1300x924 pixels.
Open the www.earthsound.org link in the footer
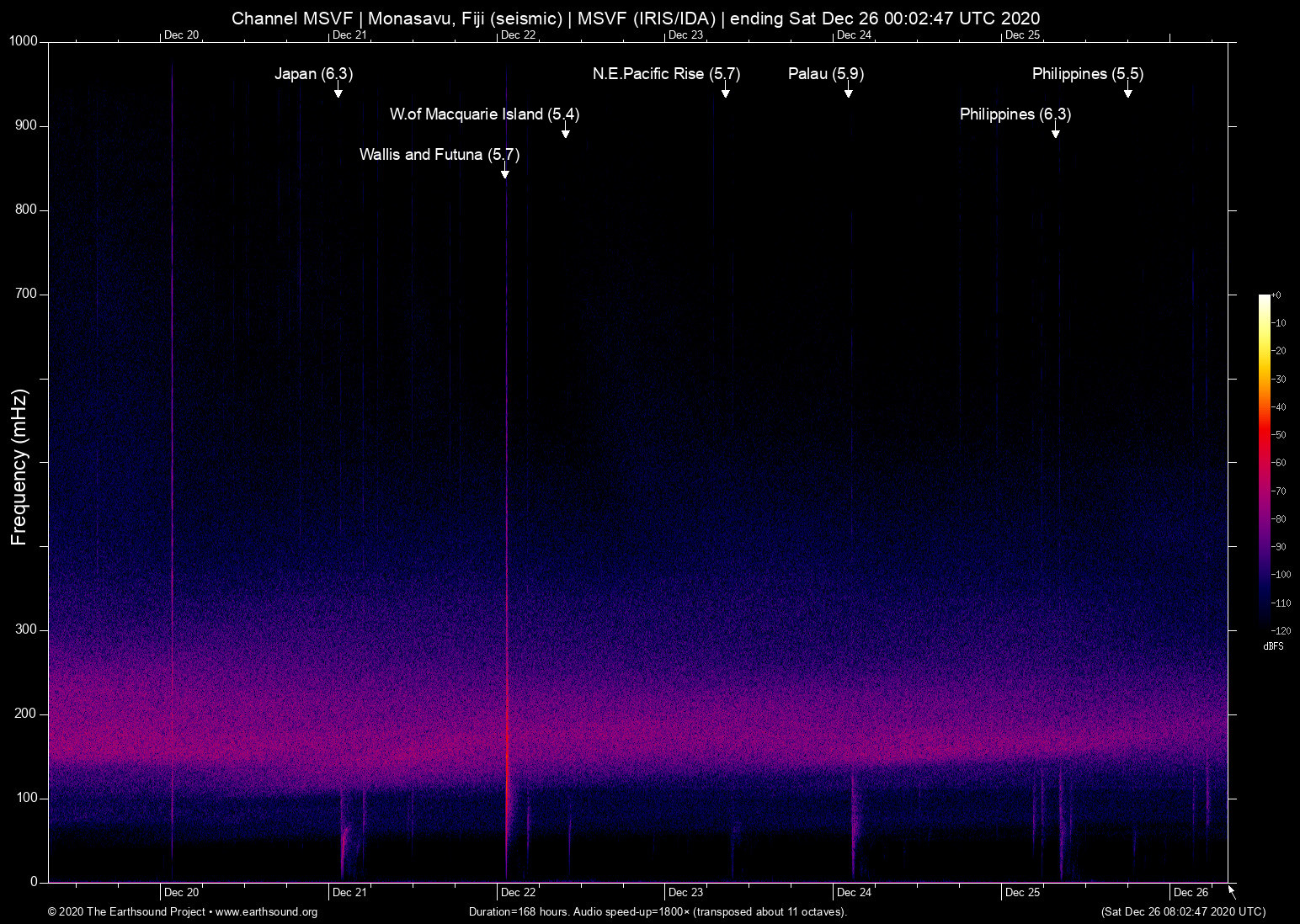coord(266,912)
